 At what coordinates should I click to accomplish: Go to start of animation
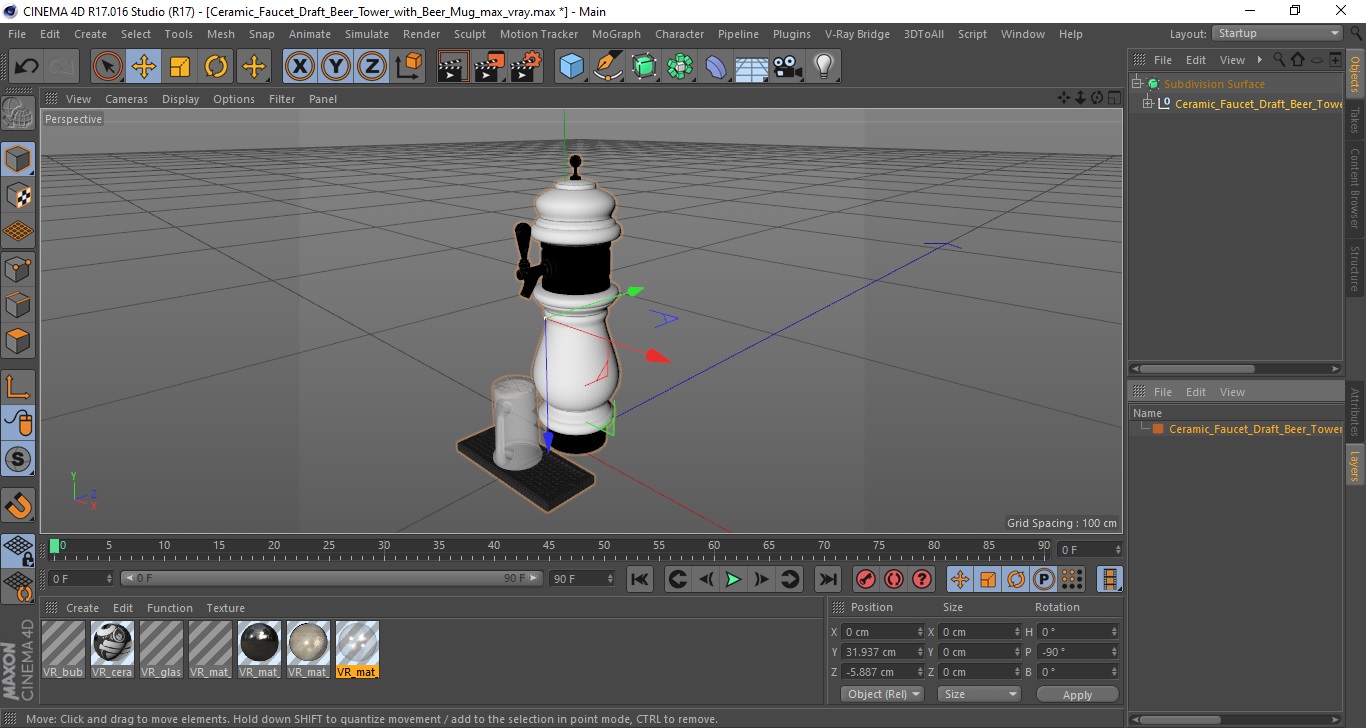click(640, 579)
